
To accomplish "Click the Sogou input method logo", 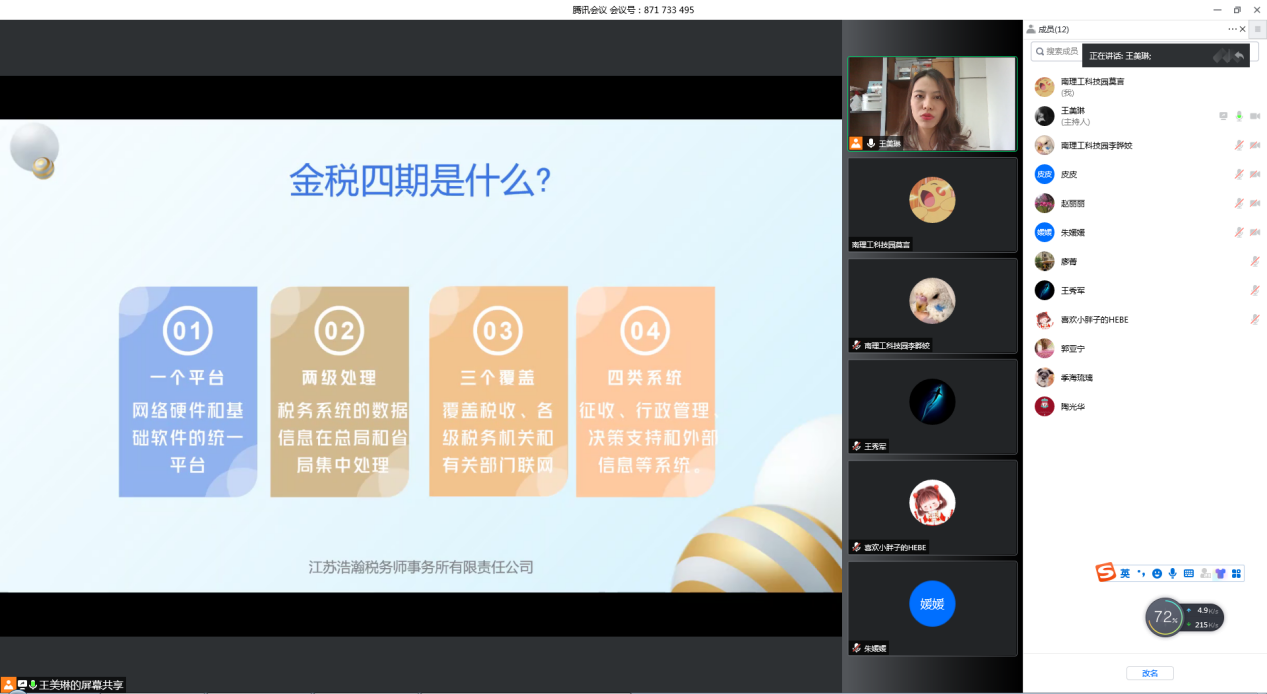I will click(x=1105, y=573).
